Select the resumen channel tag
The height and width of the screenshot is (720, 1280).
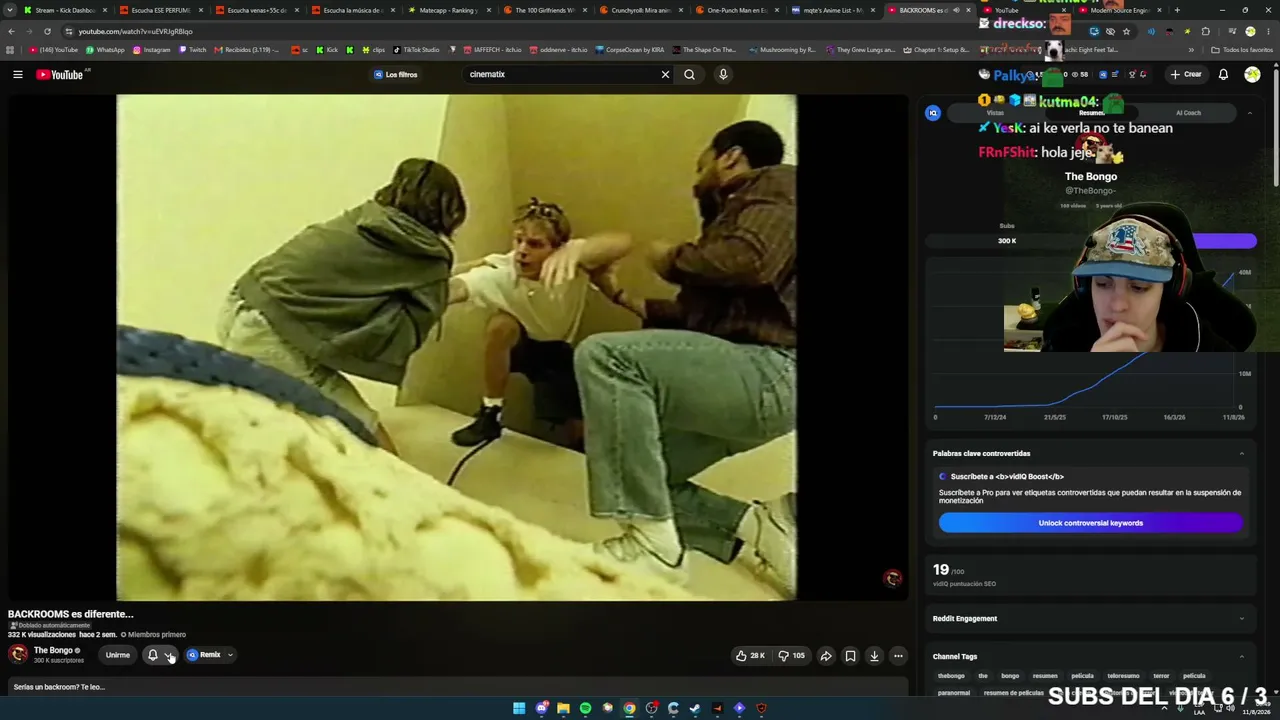click(1045, 676)
